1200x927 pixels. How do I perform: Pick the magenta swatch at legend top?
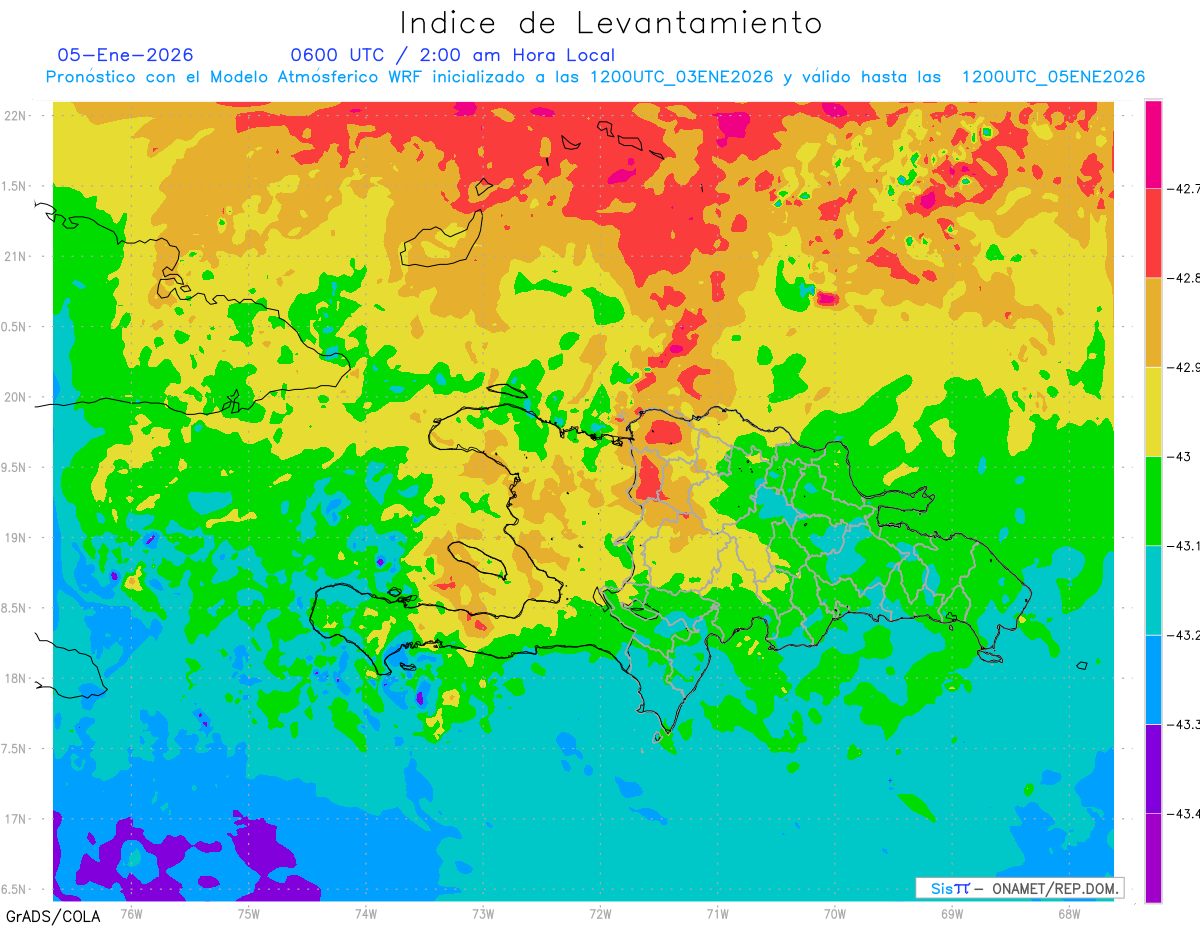click(x=1153, y=144)
